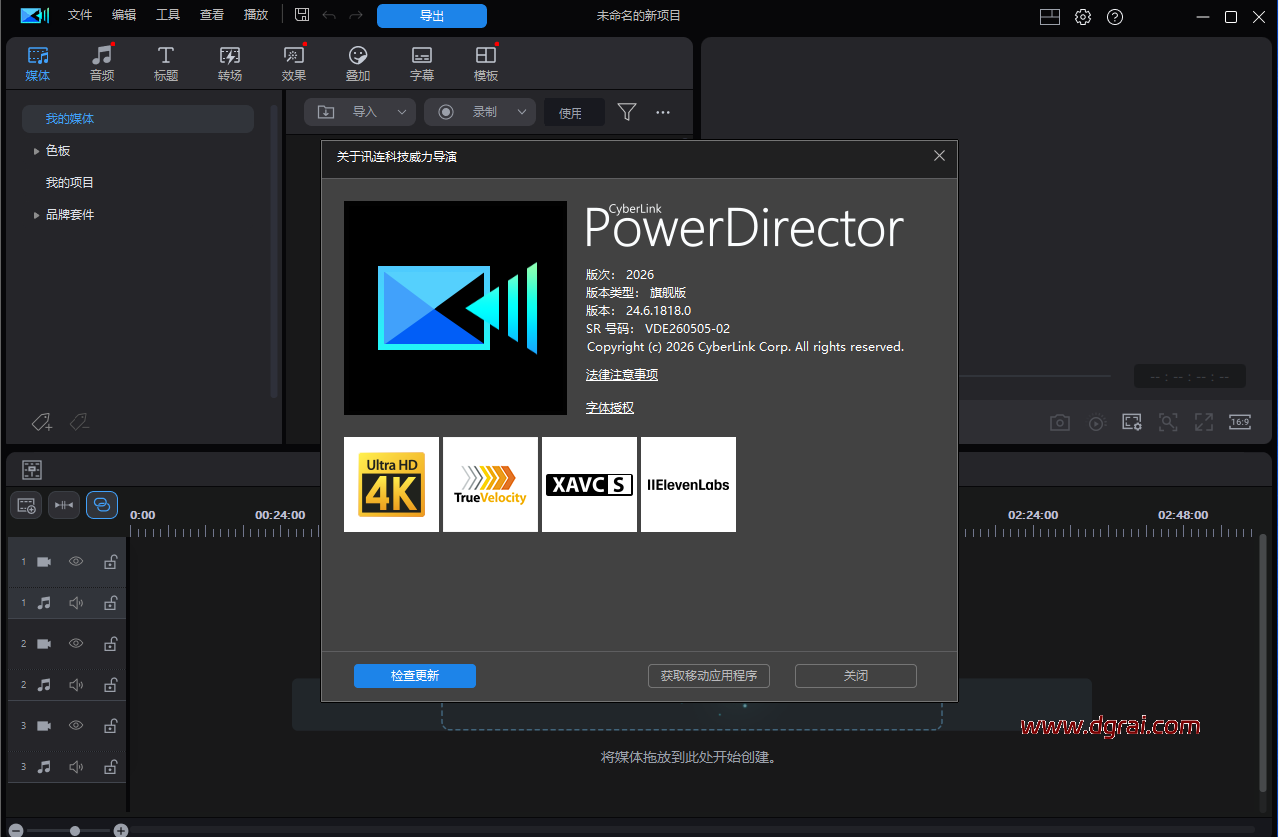Open the 播放 menu
Image resolution: width=1279 pixels, height=837 pixels.
(256, 15)
